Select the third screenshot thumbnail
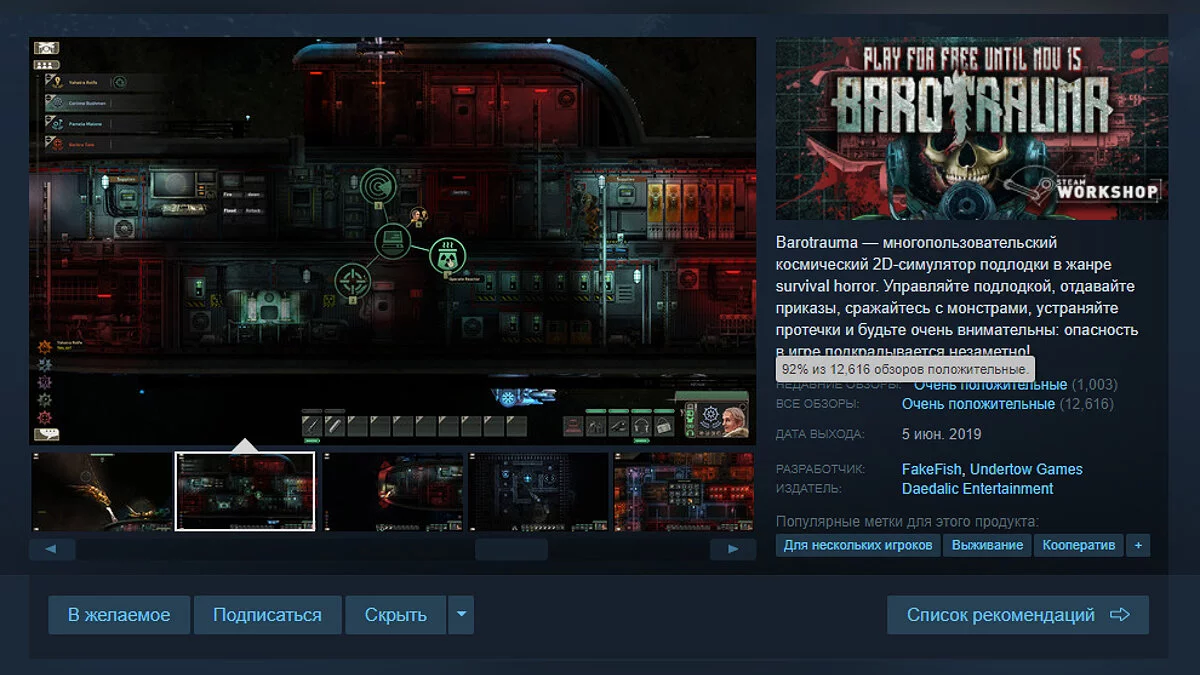Screen dimensions: 1200x675 pos(392,491)
